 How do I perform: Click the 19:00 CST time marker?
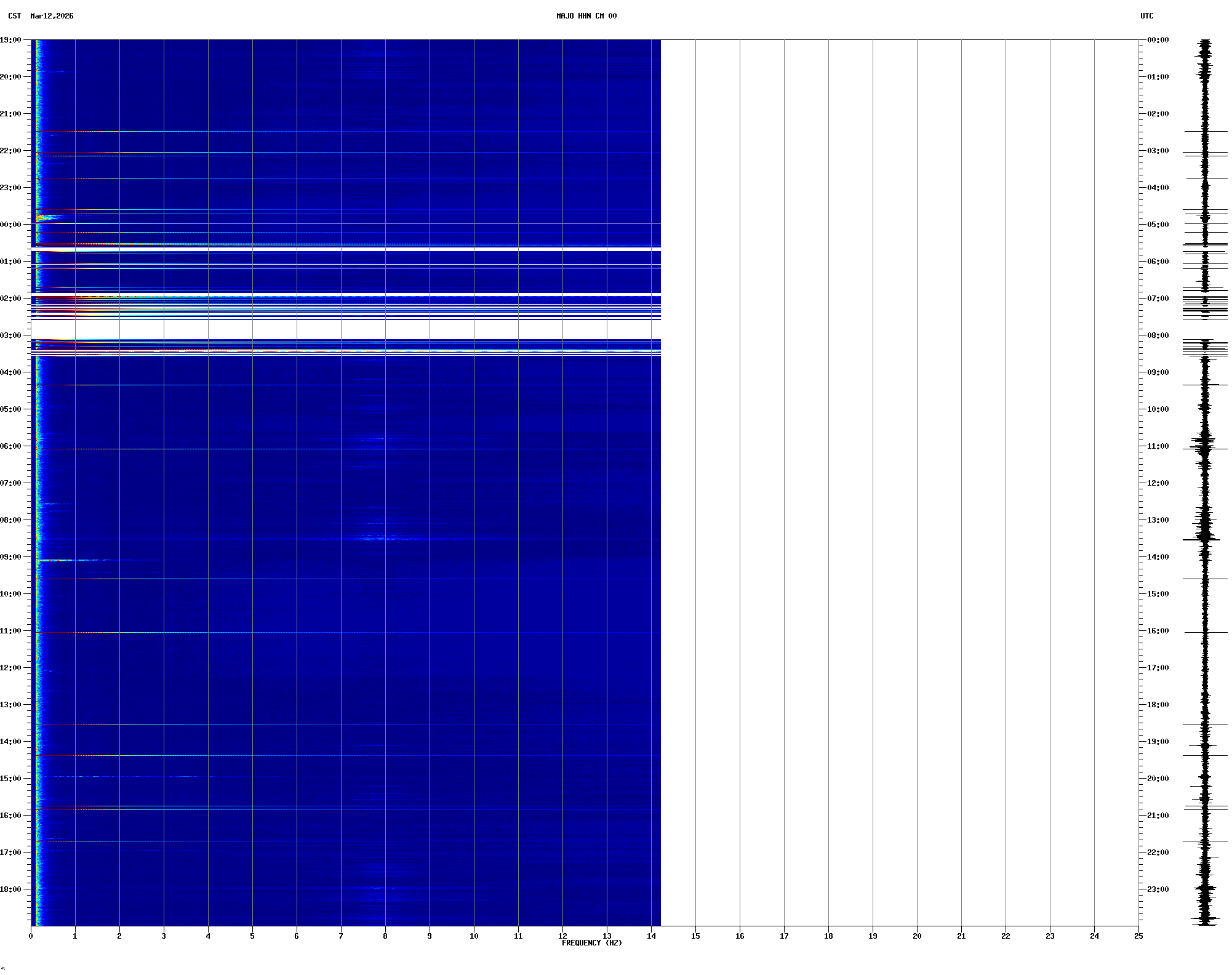10,40
